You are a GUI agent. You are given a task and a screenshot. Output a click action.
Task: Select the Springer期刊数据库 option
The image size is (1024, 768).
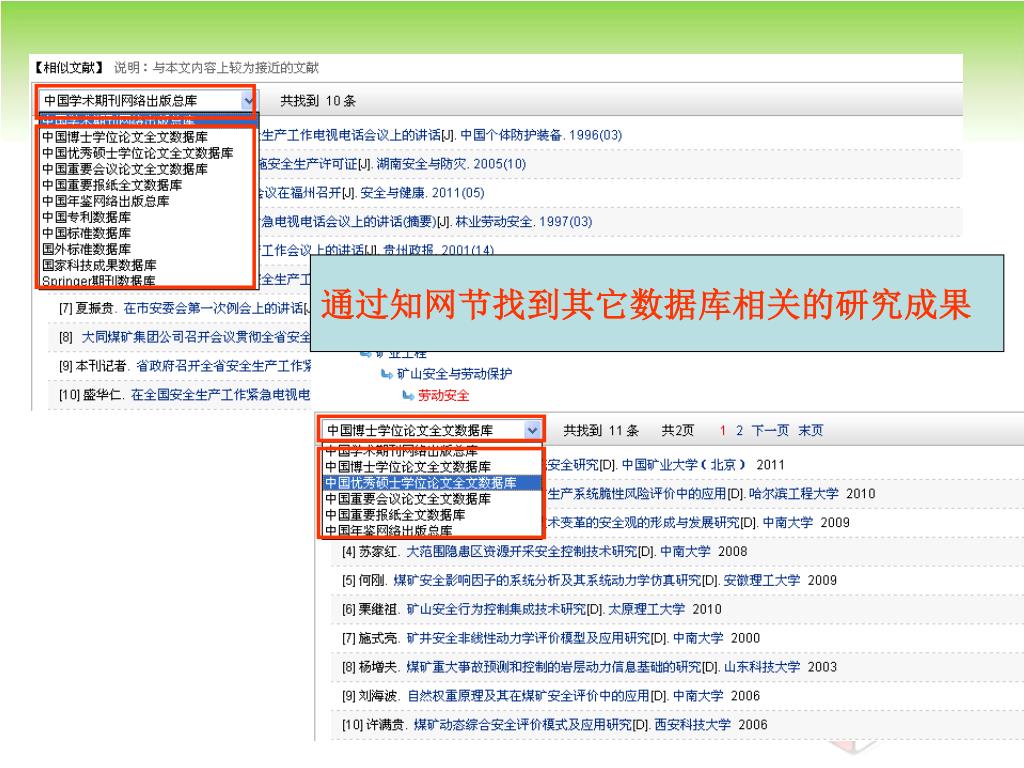click(x=99, y=281)
